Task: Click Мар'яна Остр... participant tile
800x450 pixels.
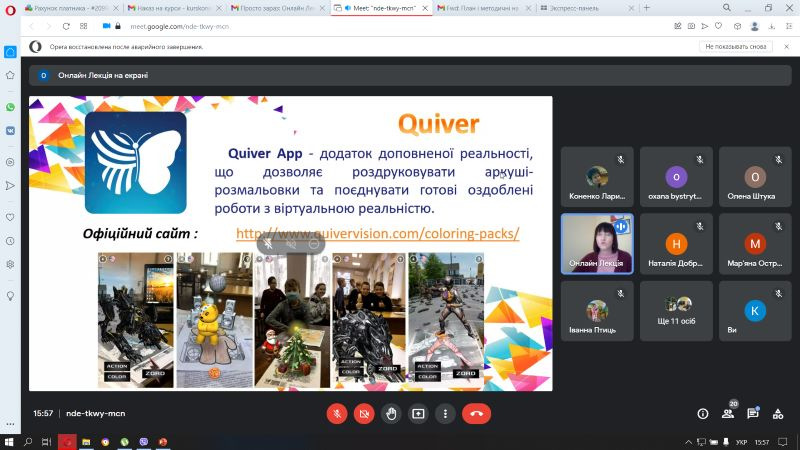Action: click(x=755, y=244)
